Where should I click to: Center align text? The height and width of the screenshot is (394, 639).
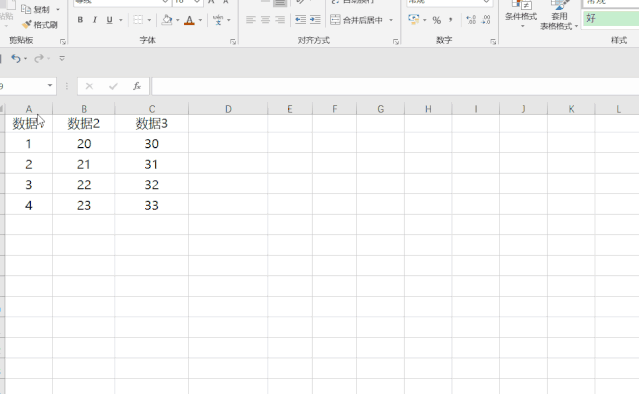point(265,20)
